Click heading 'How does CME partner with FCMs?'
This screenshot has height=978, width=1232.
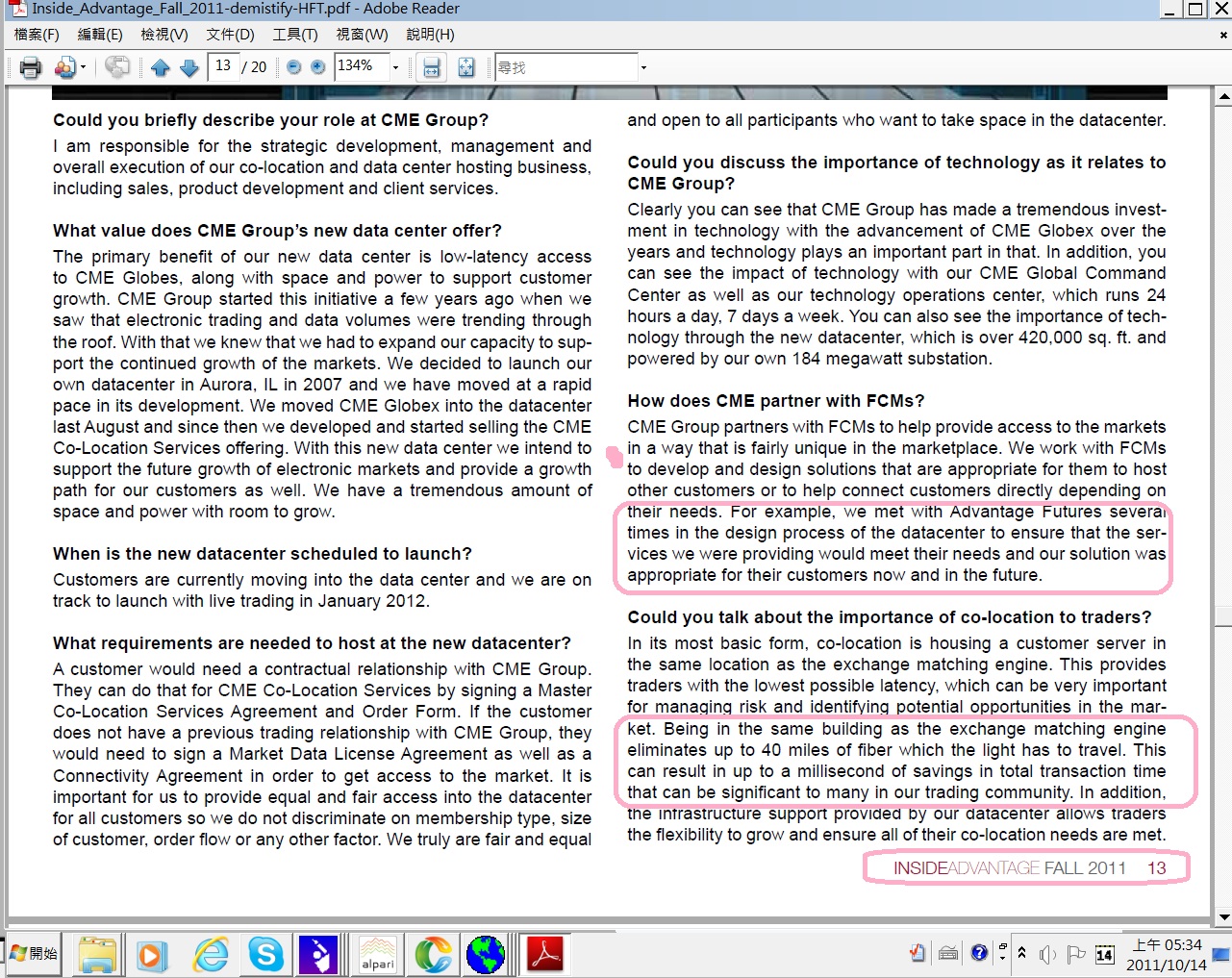coord(775,401)
